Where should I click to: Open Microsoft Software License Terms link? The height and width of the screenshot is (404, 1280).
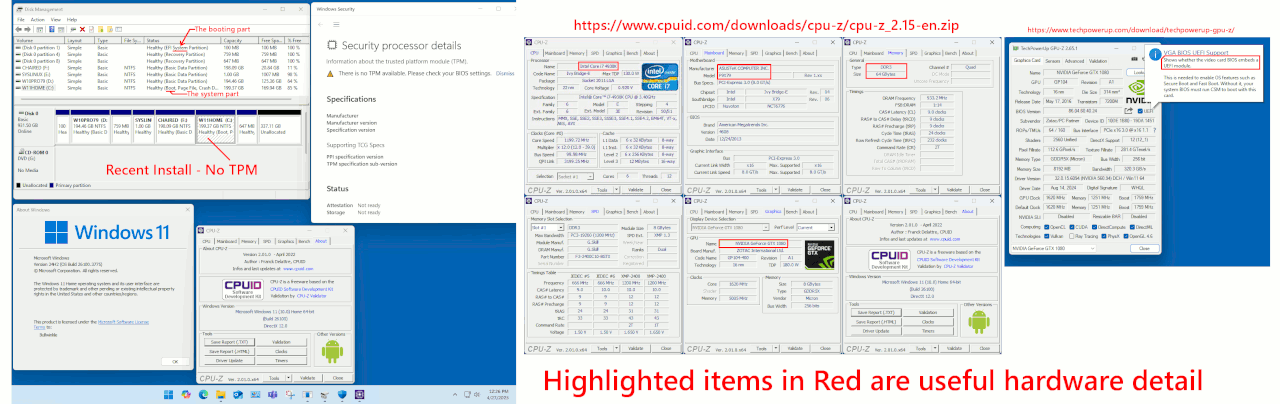tap(123, 322)
